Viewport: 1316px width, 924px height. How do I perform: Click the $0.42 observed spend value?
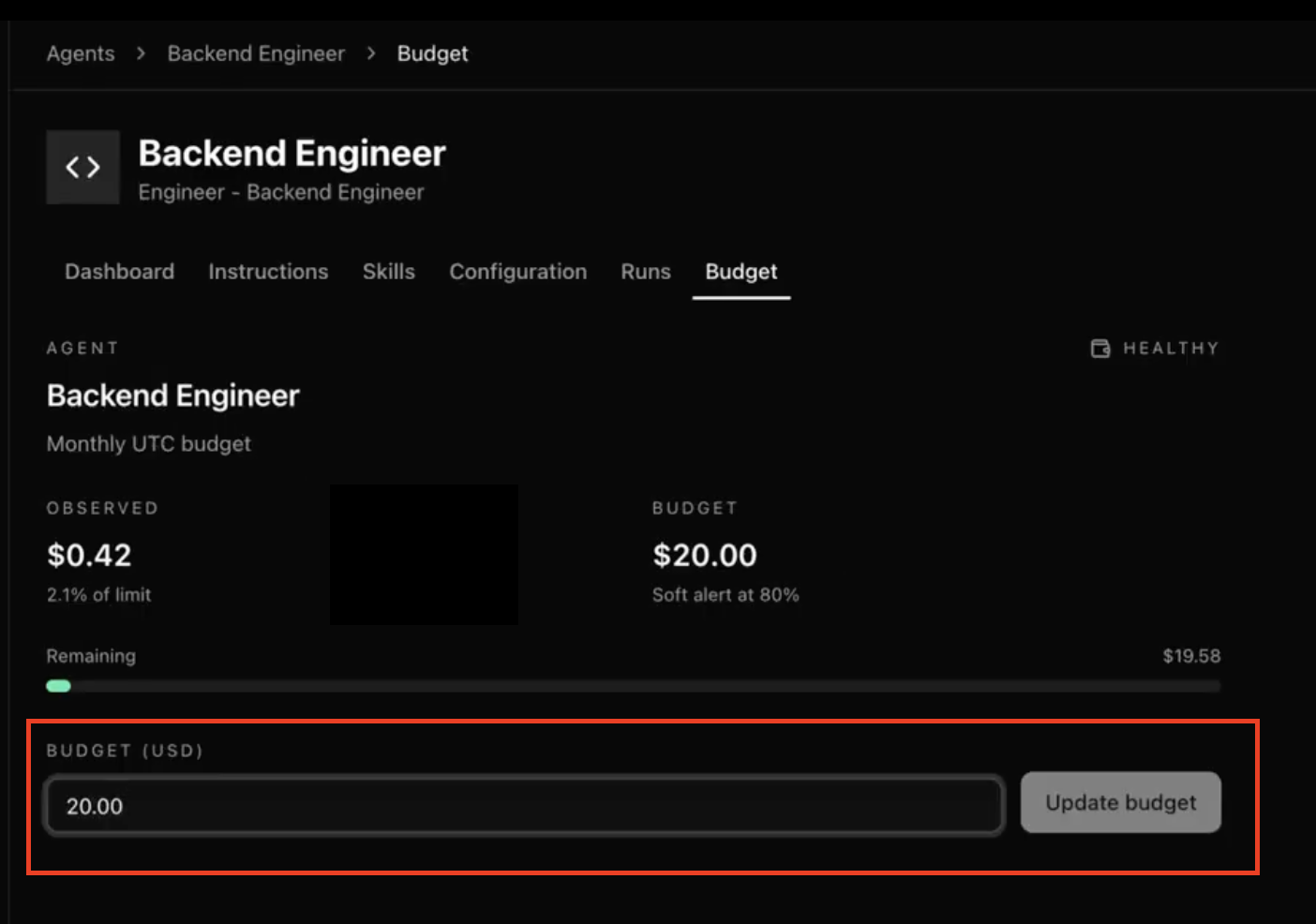89,555
